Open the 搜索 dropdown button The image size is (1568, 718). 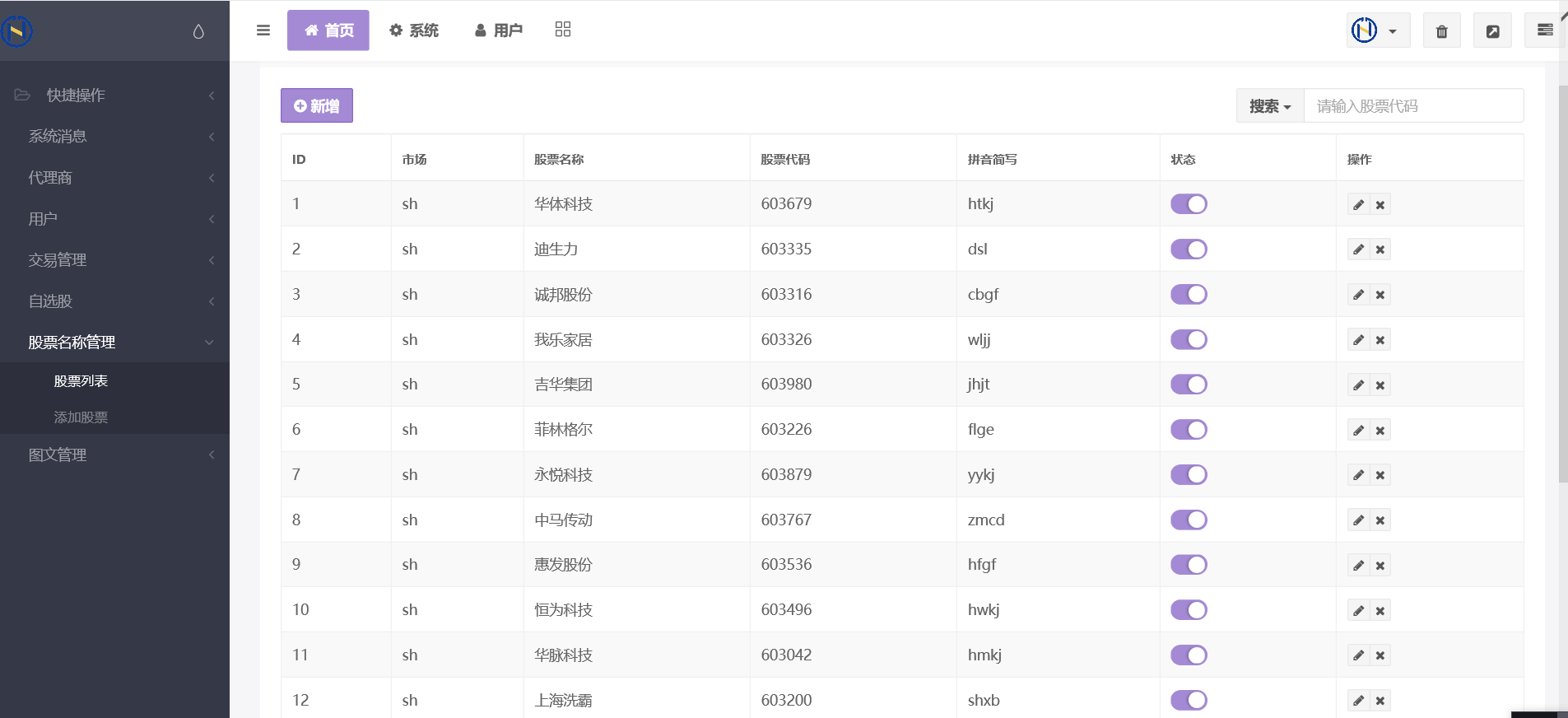[1270, 106]
